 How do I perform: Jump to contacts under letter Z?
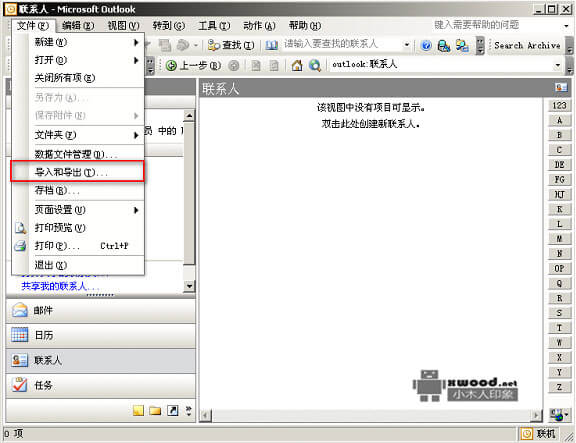point(559,387)
